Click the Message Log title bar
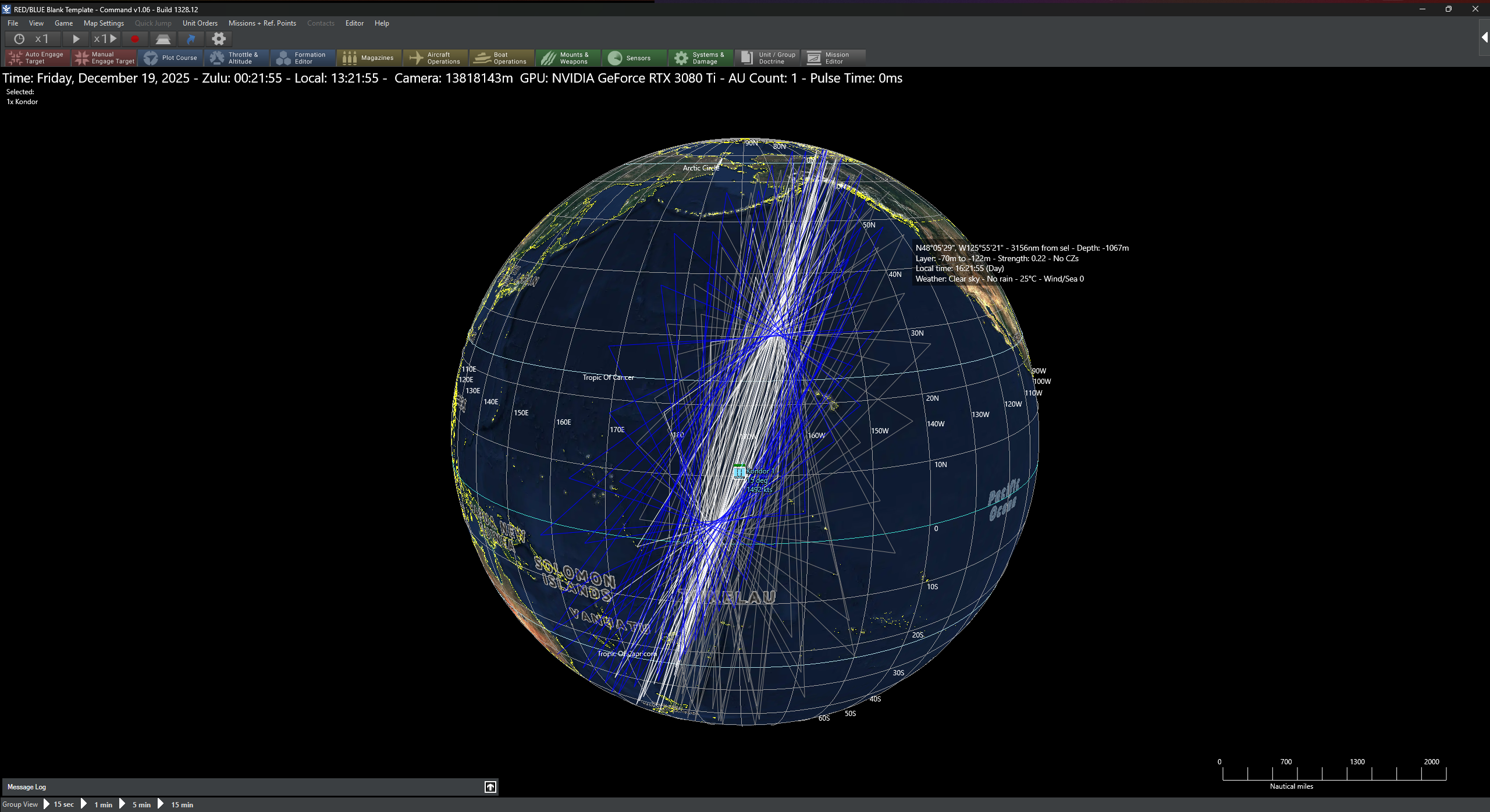The image size is (1490, 812). point(250,787)
